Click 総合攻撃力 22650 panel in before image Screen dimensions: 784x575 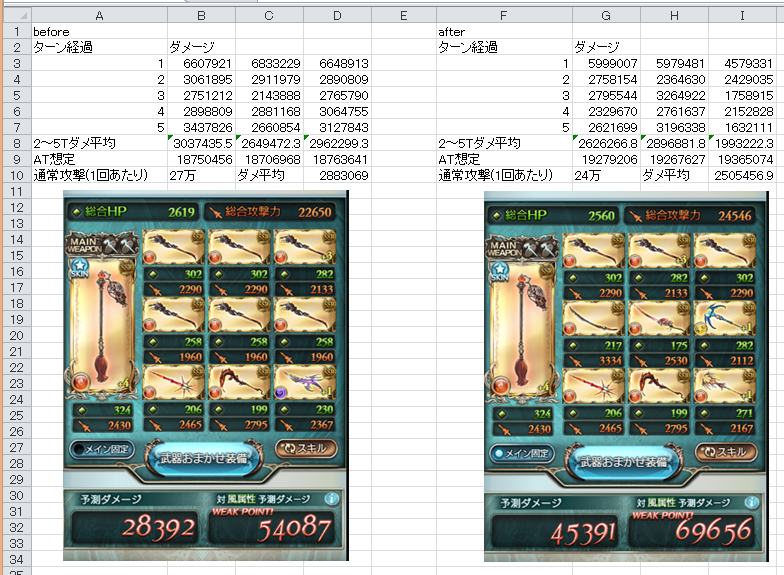pos(270,212)
